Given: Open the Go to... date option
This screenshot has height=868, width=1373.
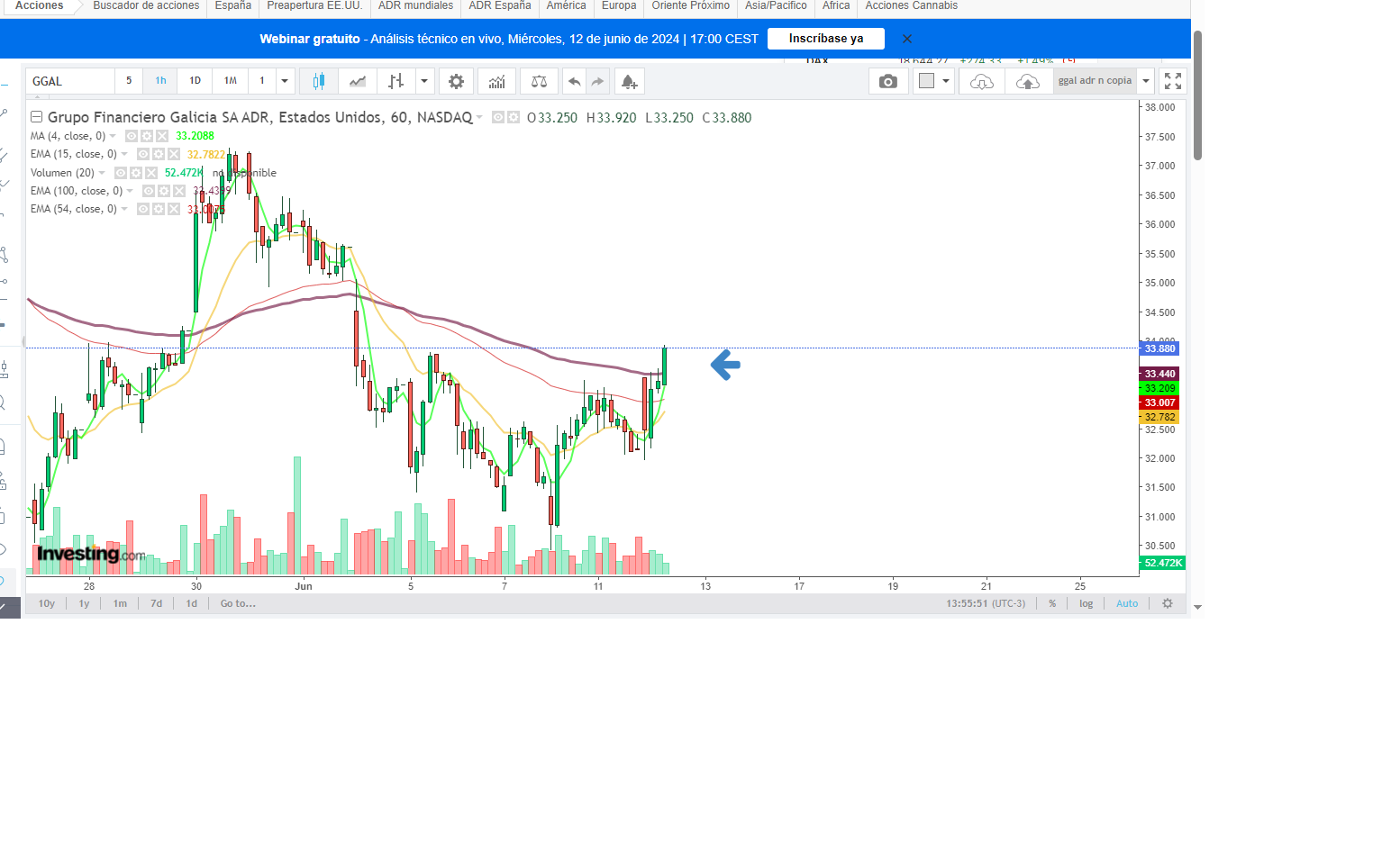Looking at the screenshot, I should coord(238,603).
